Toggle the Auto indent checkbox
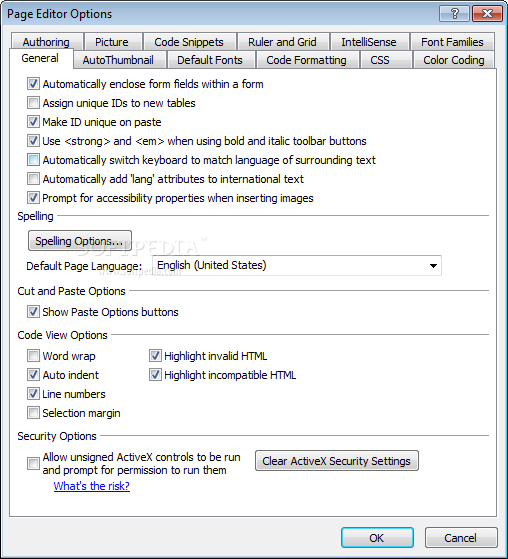508x559 pixels. [x=33, y=375]
